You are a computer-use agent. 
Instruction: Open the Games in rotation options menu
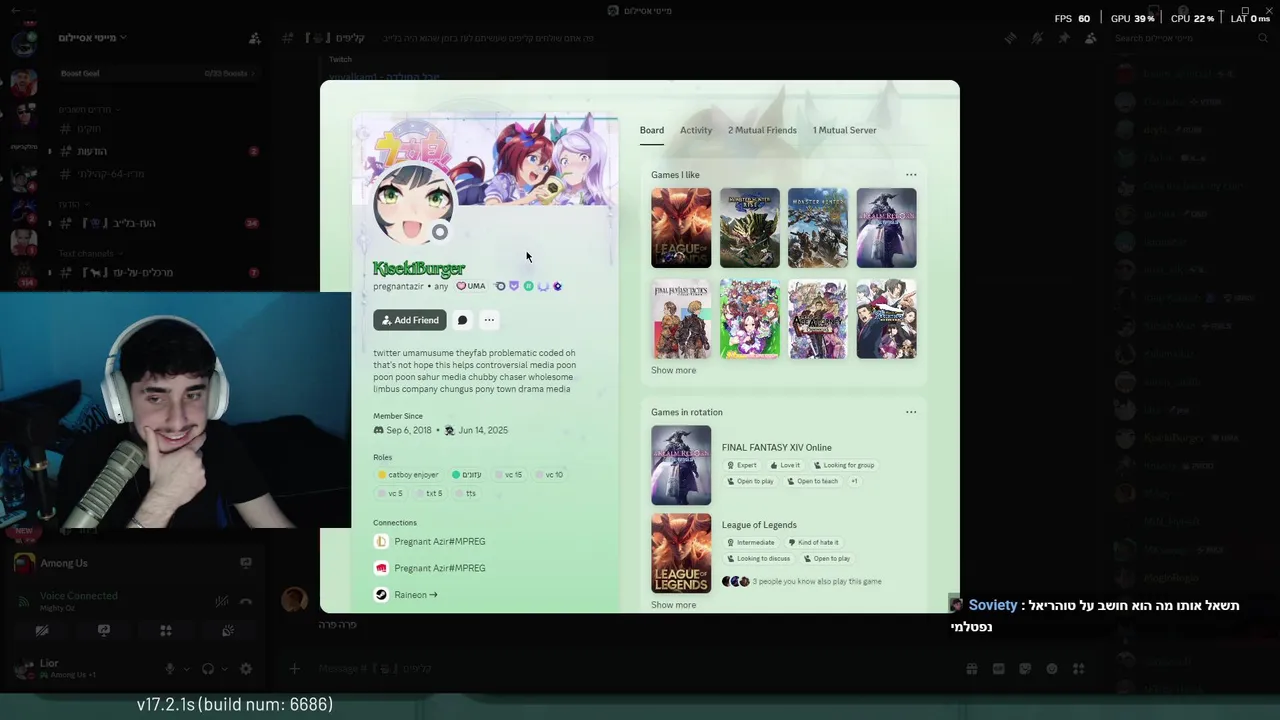point(911,412)
